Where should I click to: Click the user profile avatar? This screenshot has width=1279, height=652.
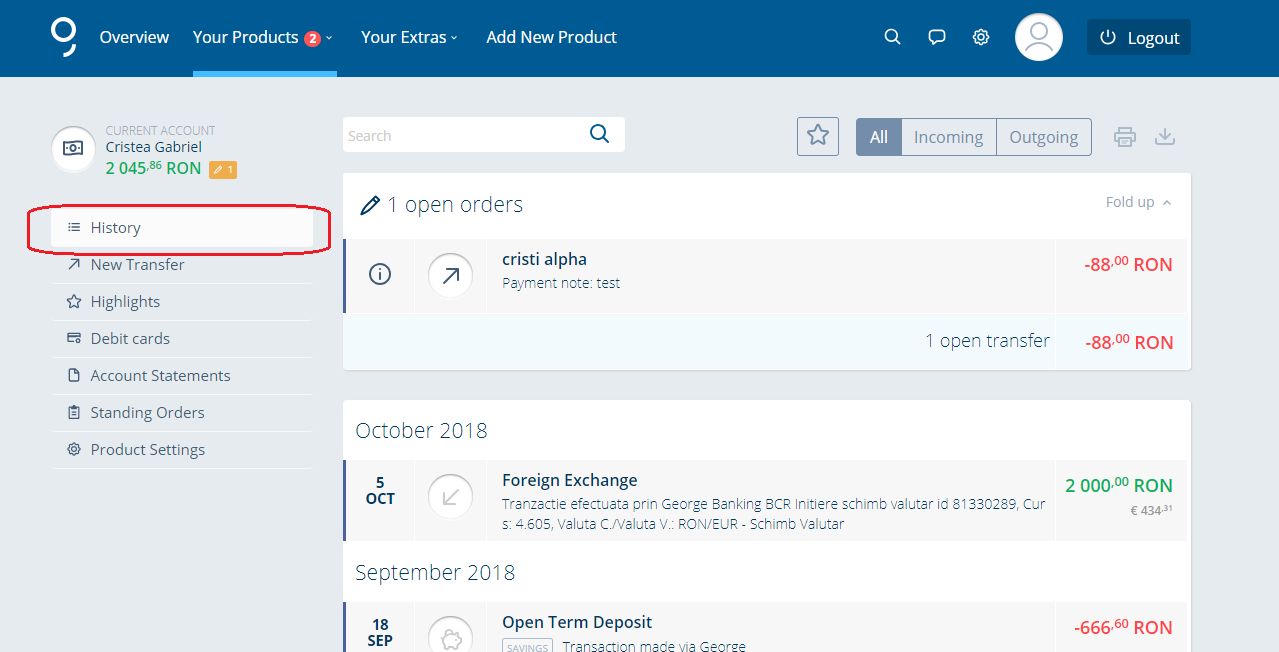(1038, 37)
